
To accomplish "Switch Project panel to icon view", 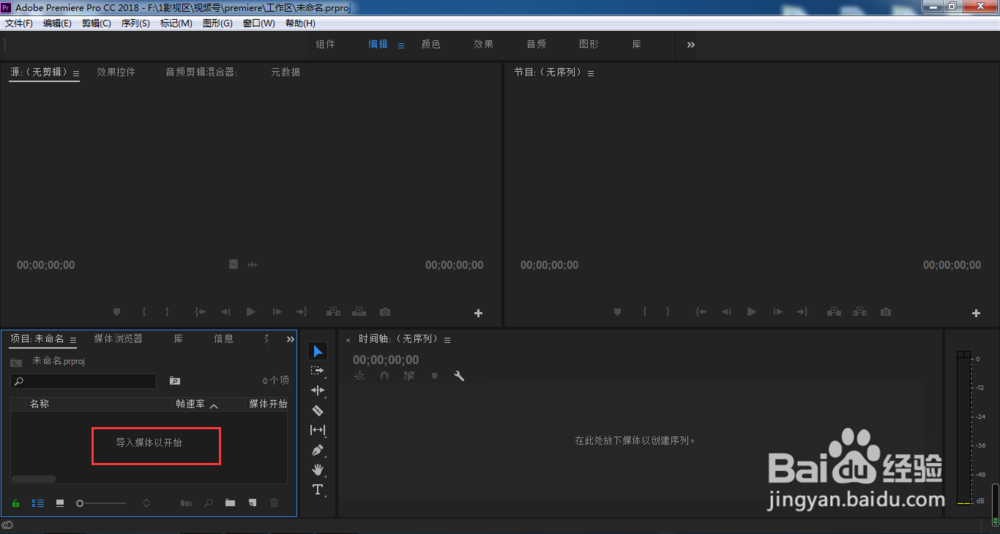I will 60,503.
